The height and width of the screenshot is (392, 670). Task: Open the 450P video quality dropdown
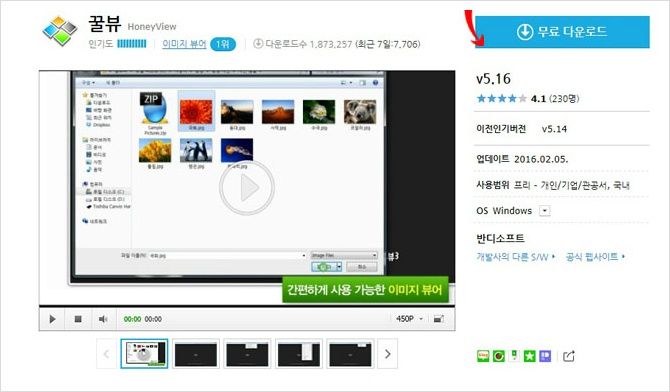tap(409, 319)
